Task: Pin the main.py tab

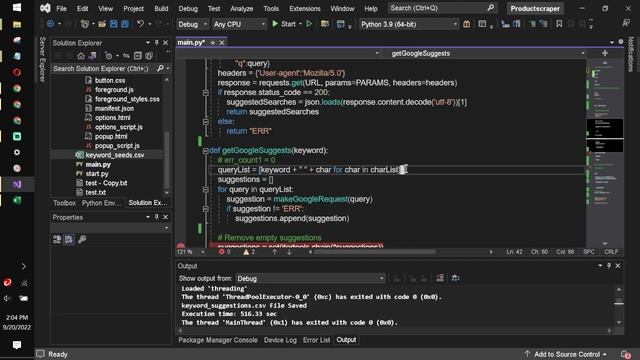Action: [x=213, y=42]
